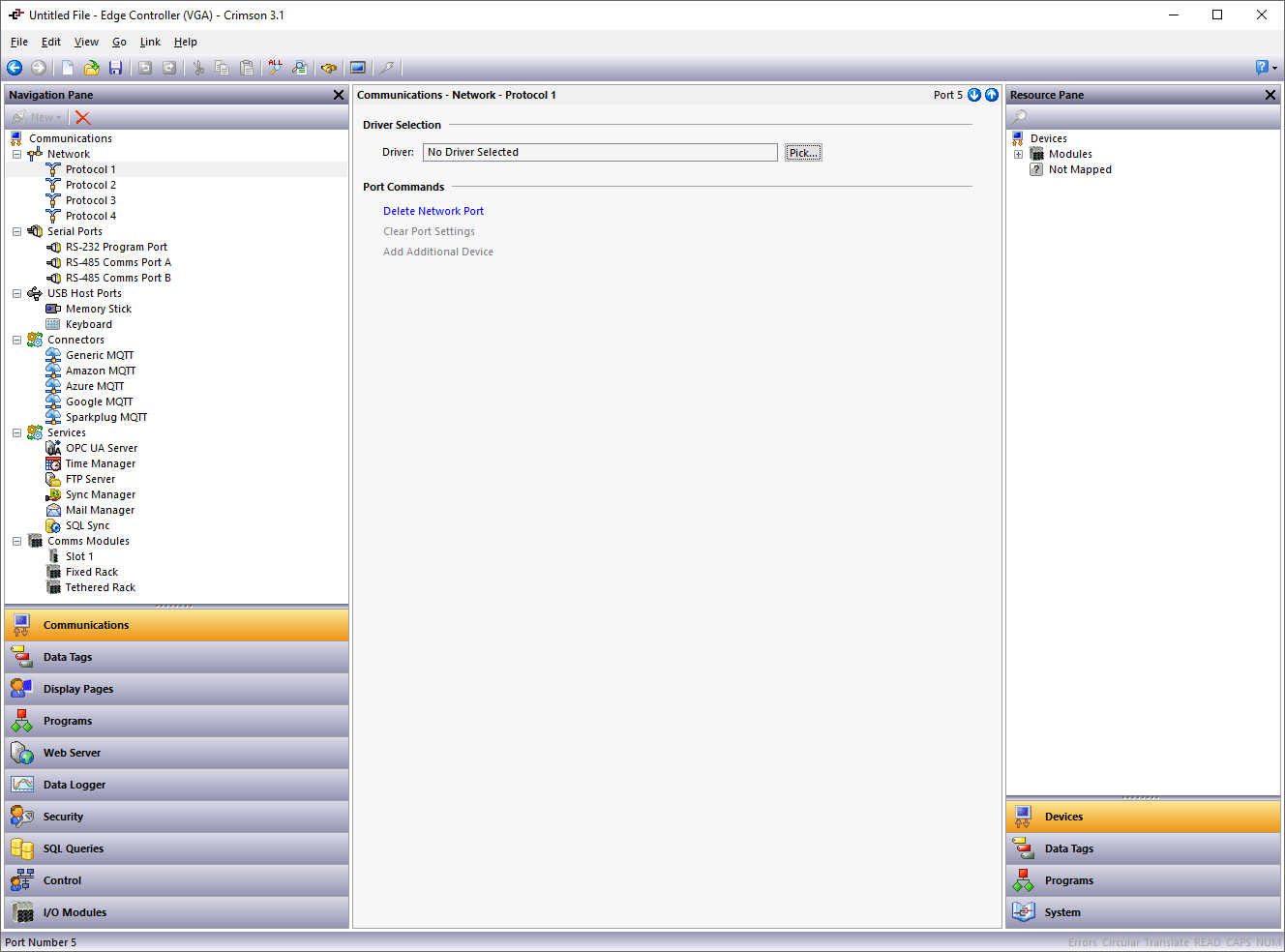Switch to Data Logger category
Viewport: 1285px width, 952px height.
click(177, 785)
